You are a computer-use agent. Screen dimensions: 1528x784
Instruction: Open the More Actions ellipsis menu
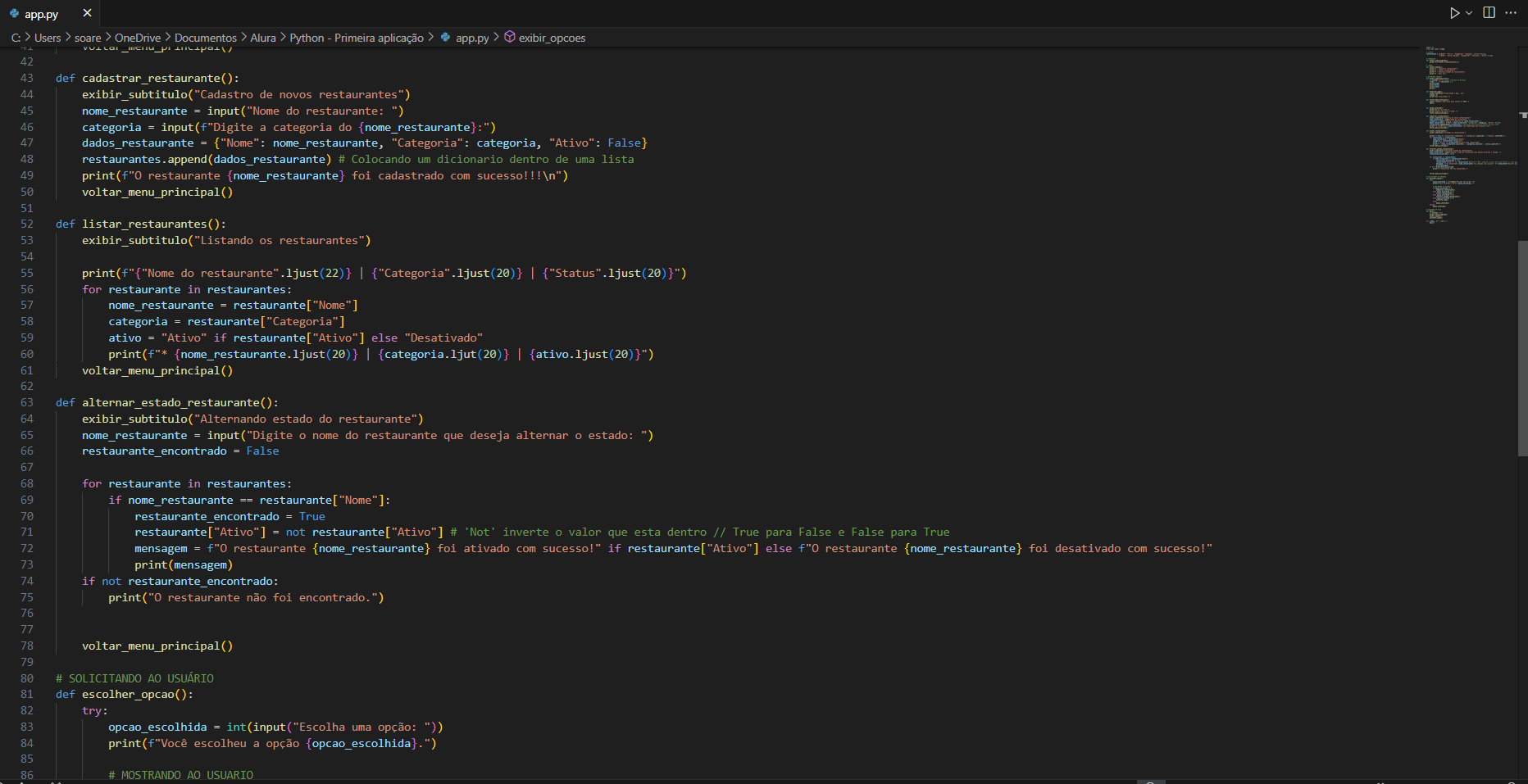tap(1511, 13)
